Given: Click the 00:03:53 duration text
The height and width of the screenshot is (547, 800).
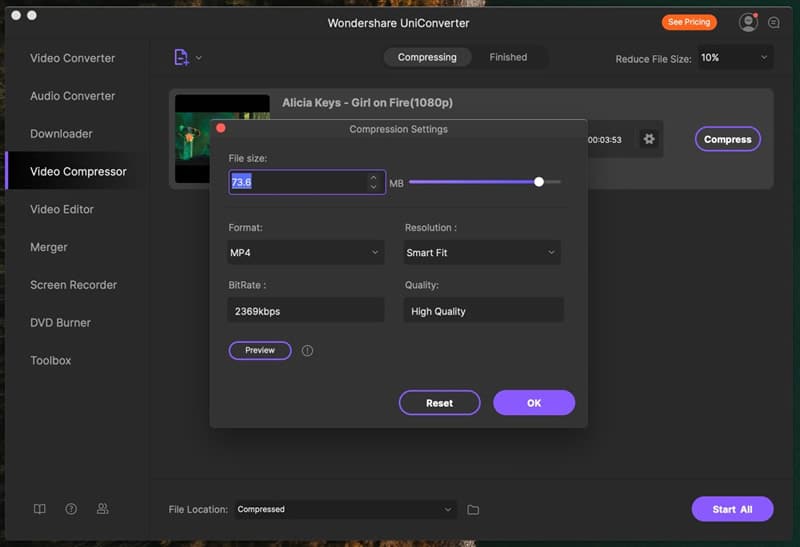Looking at the screenshot, I should 605,140.
